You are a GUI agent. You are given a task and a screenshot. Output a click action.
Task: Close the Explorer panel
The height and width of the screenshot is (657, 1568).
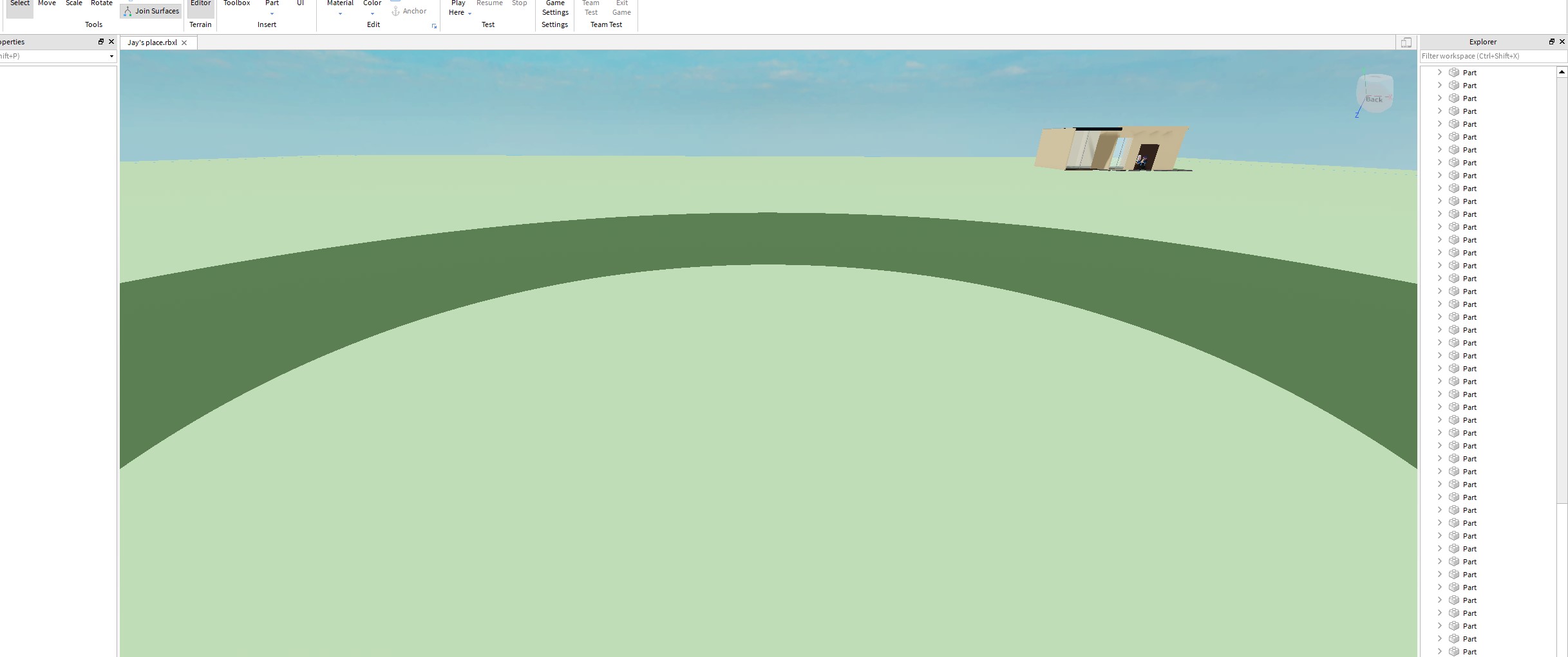pos(1562,42)
